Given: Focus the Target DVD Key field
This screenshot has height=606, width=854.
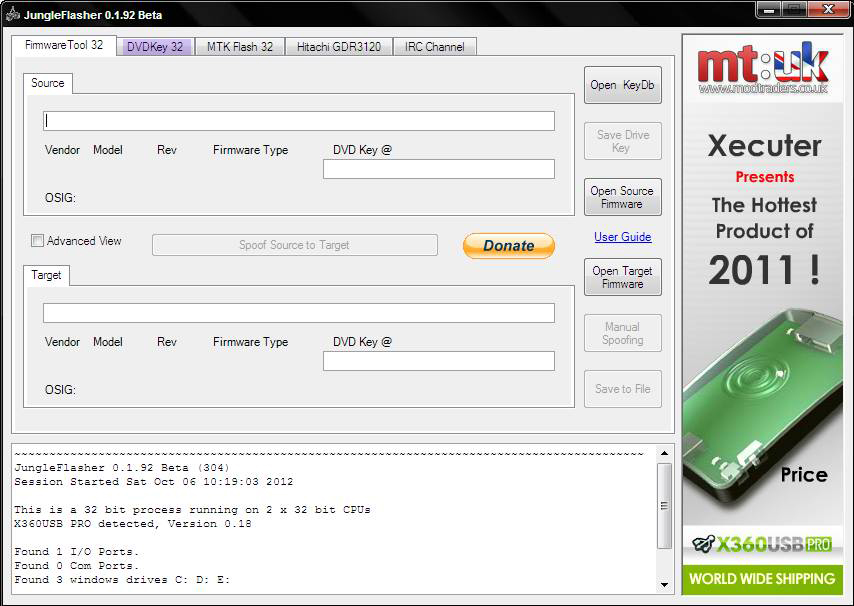Looking at the screenshot, I should pos(439,361).
